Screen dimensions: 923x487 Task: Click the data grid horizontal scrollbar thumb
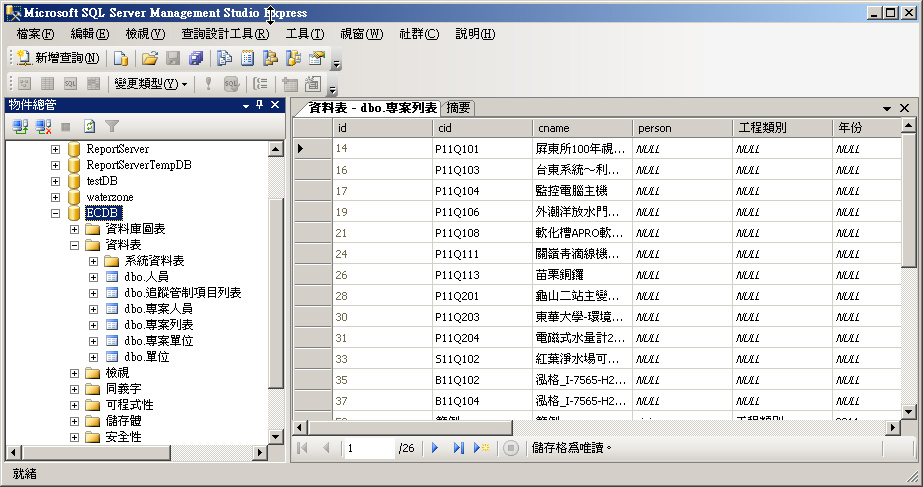click(410, 428)
